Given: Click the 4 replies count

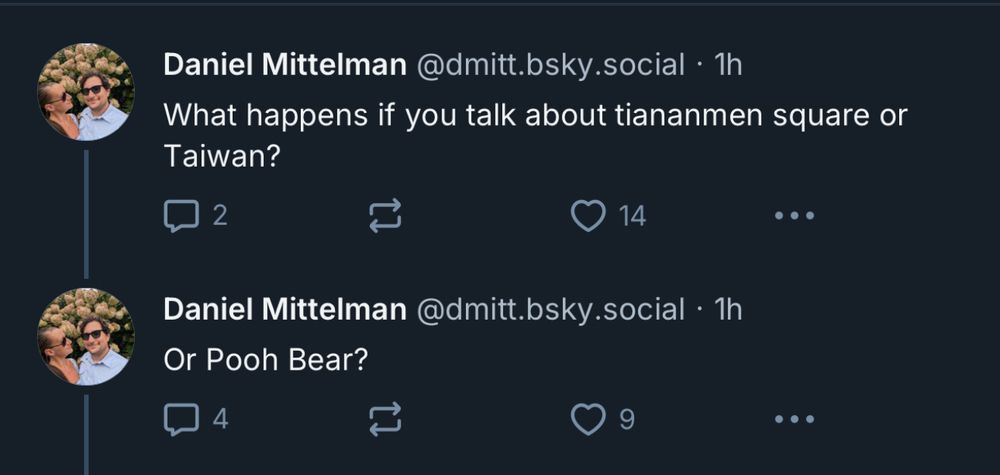Looking at the screenshot, I should point(220,418).
